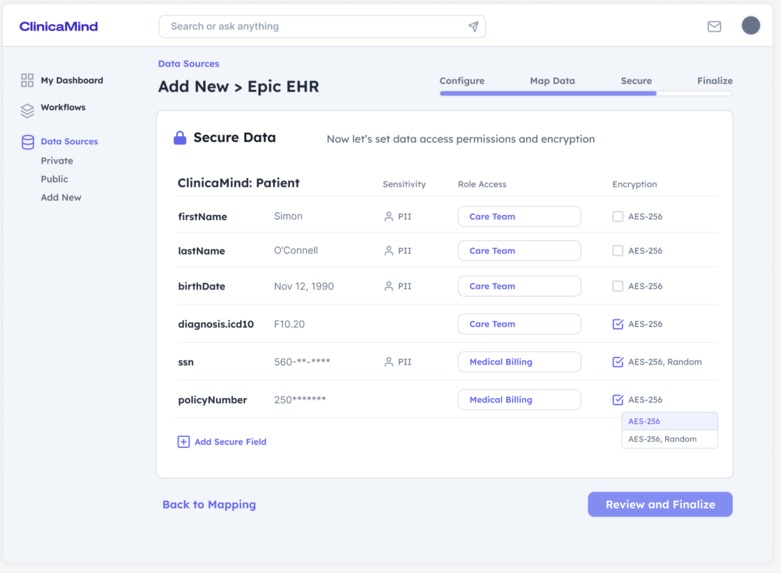Click the Workflows layers icon
The width and height of the screenshot is (781, 573).
click(x=27, y=110)
